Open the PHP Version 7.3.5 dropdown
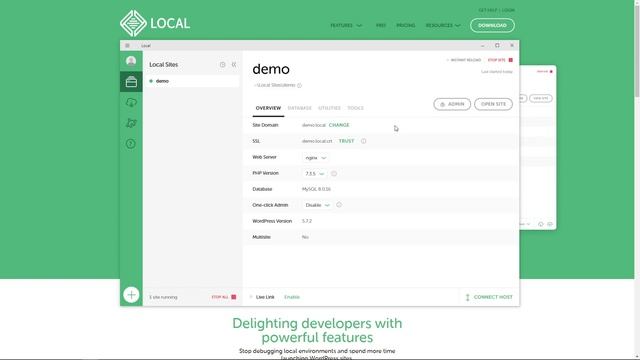Viewport: 640px width, 360px height. (315, 174)
